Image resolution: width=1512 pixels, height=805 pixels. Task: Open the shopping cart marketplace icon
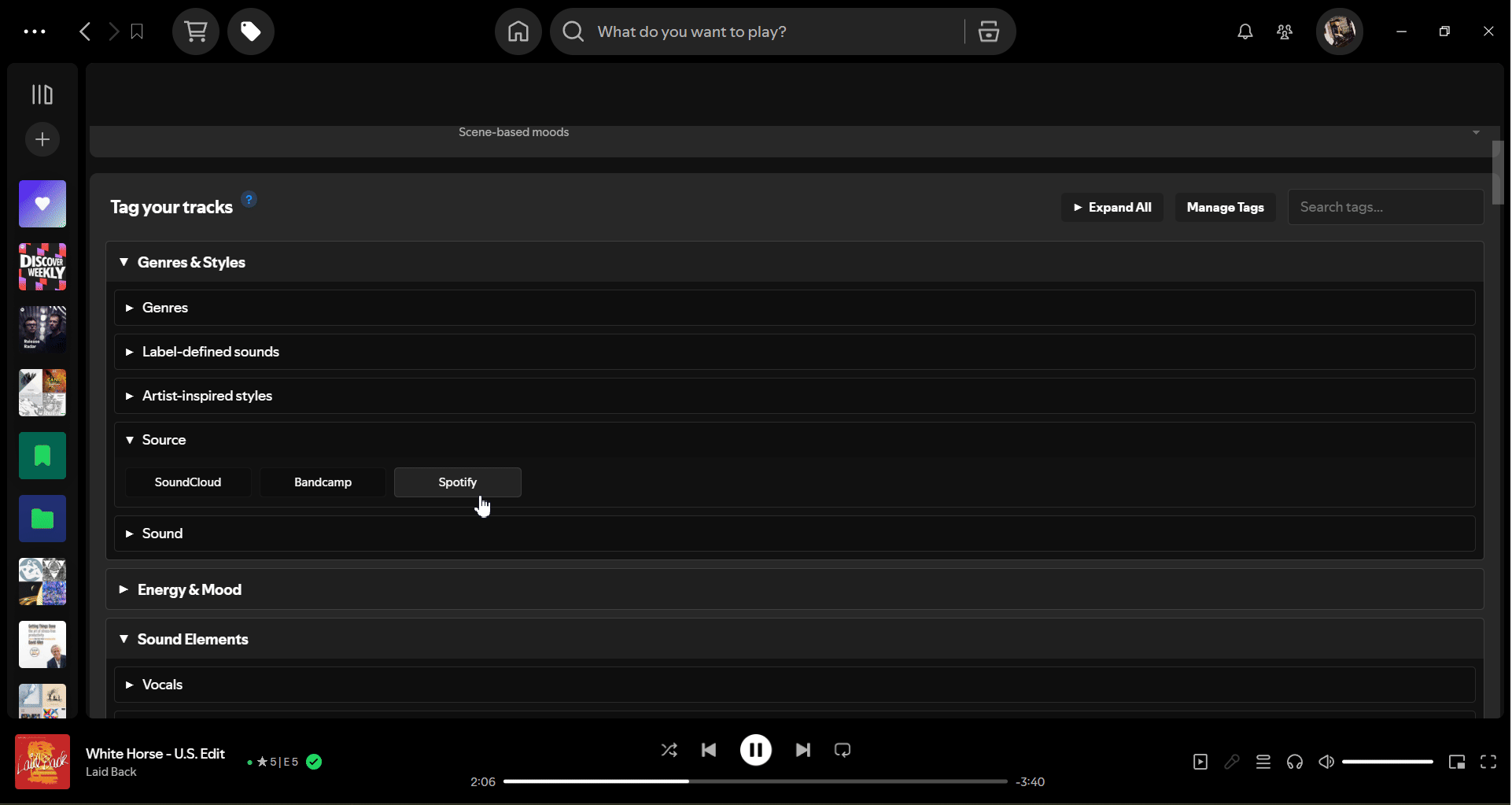pos(196,31)
